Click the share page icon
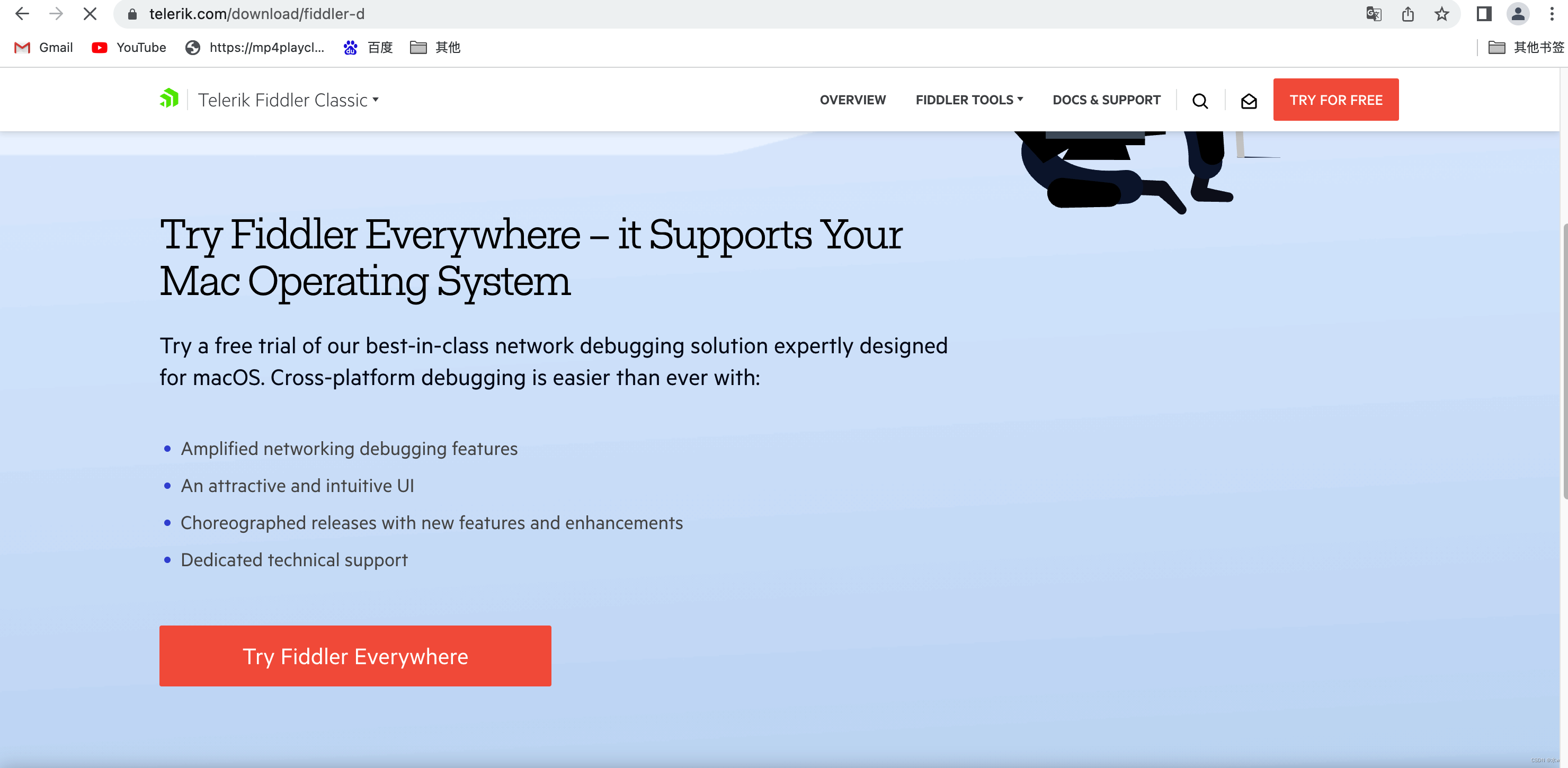1568x768 pixels. point(1407,13)
